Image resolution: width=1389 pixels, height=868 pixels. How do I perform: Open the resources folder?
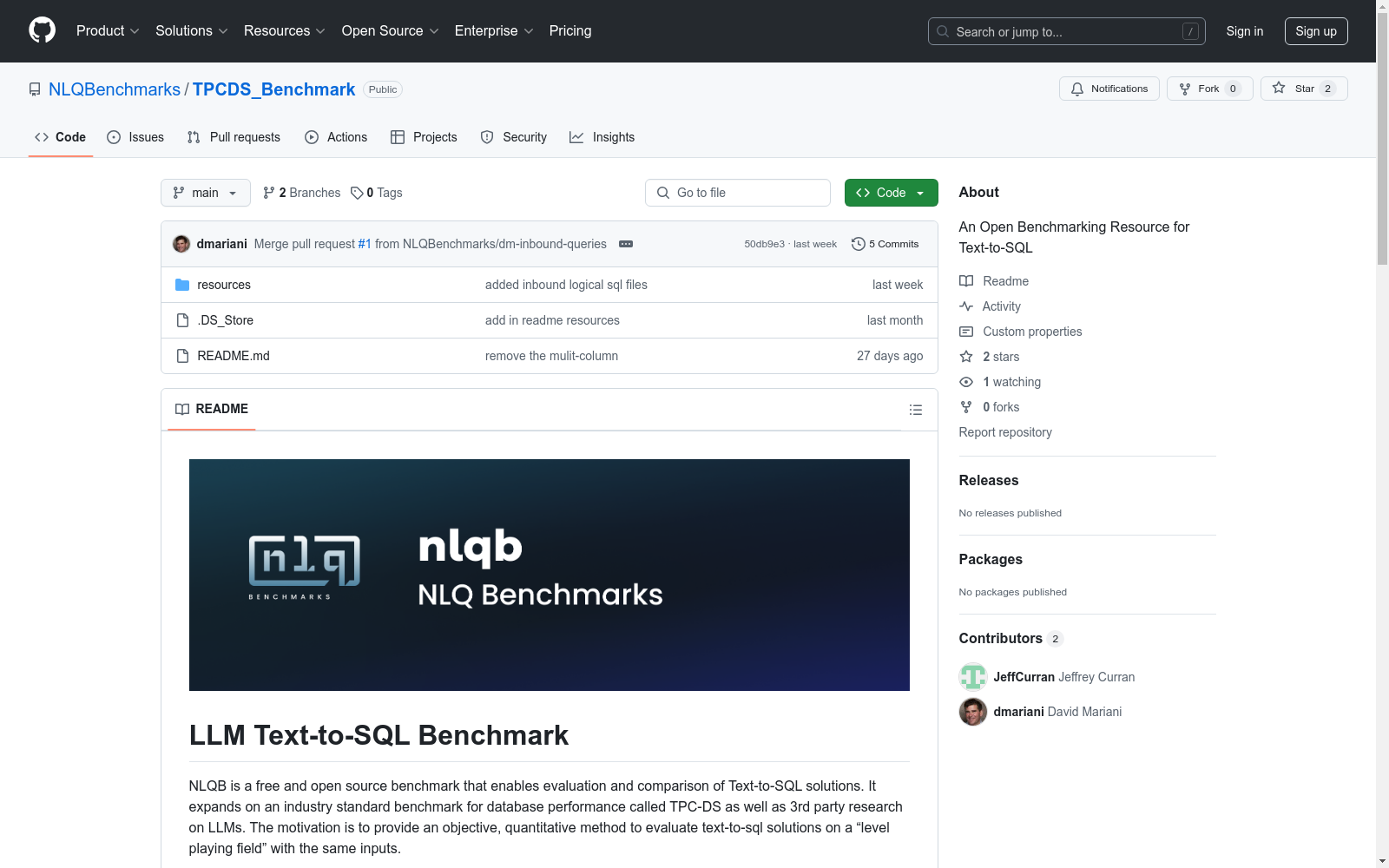point(224,285)
